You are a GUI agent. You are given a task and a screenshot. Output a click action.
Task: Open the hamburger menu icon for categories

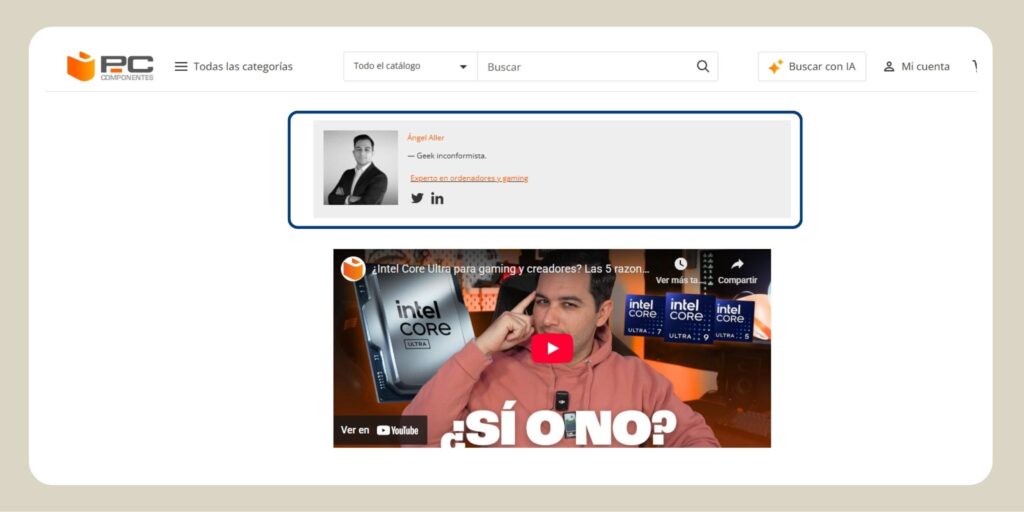[x=181, y=67]
